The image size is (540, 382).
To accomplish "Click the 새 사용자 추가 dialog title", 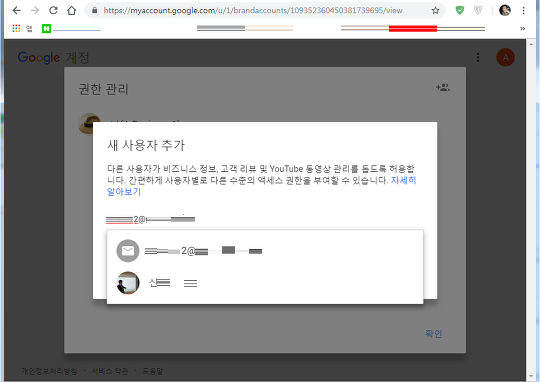I will [146, 145].
